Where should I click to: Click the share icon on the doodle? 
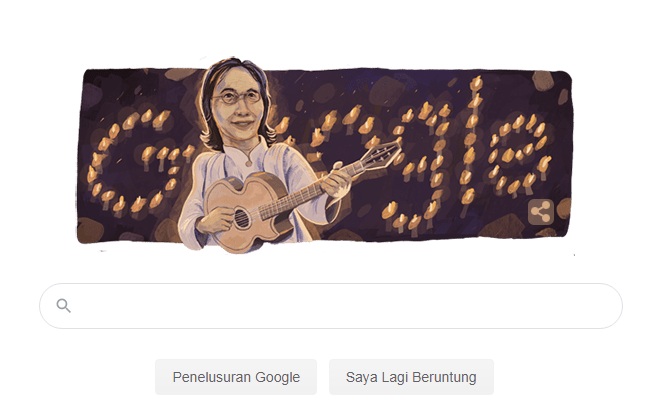[540, 212]
